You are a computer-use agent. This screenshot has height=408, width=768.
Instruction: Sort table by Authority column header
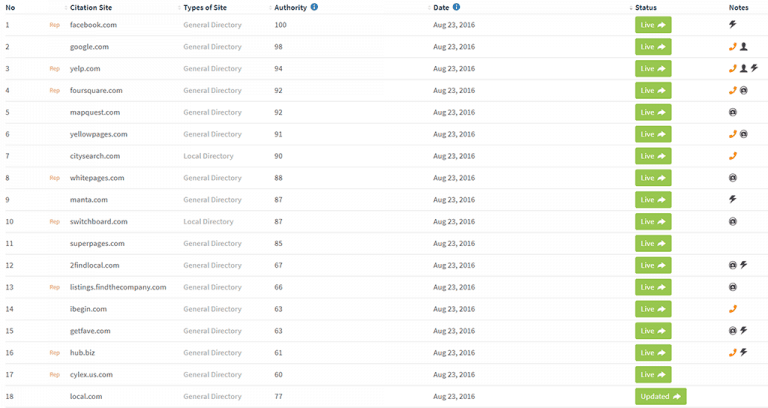(x=290, y=7)
